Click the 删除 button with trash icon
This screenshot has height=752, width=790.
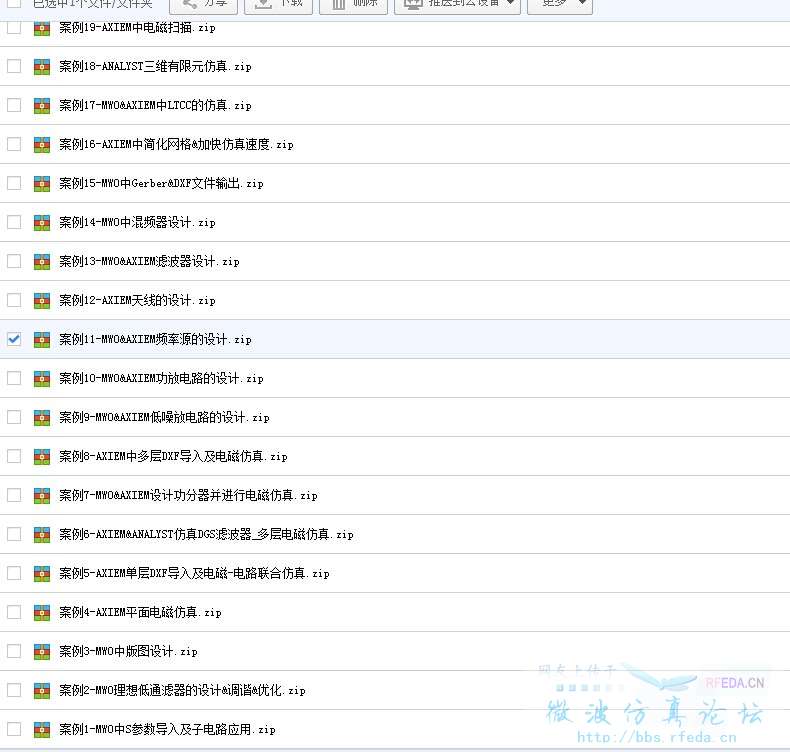353,5
